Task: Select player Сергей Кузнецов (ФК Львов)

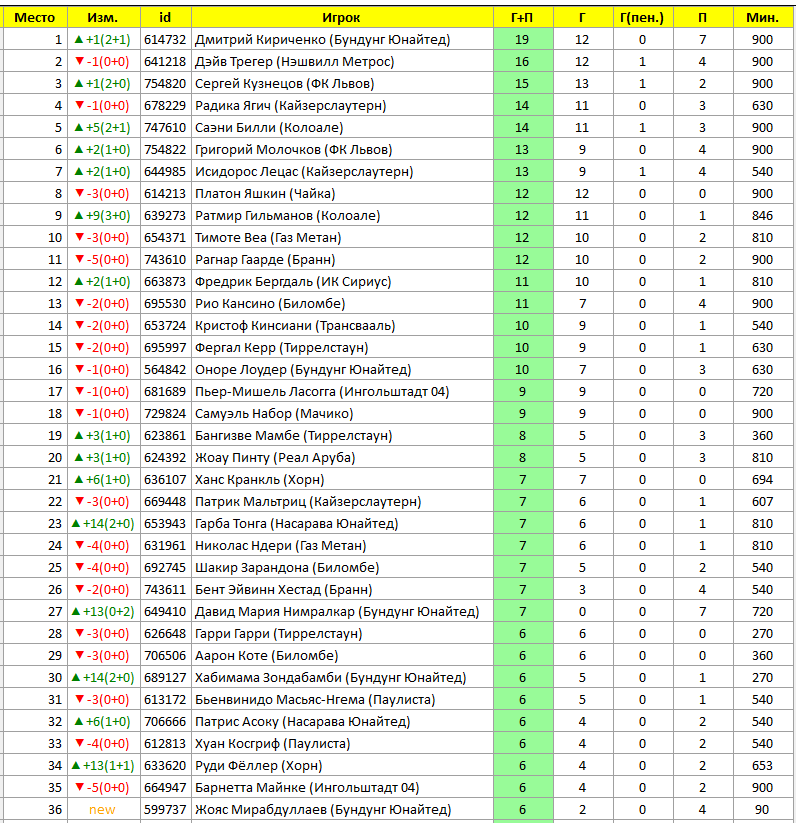Action: 284,84
